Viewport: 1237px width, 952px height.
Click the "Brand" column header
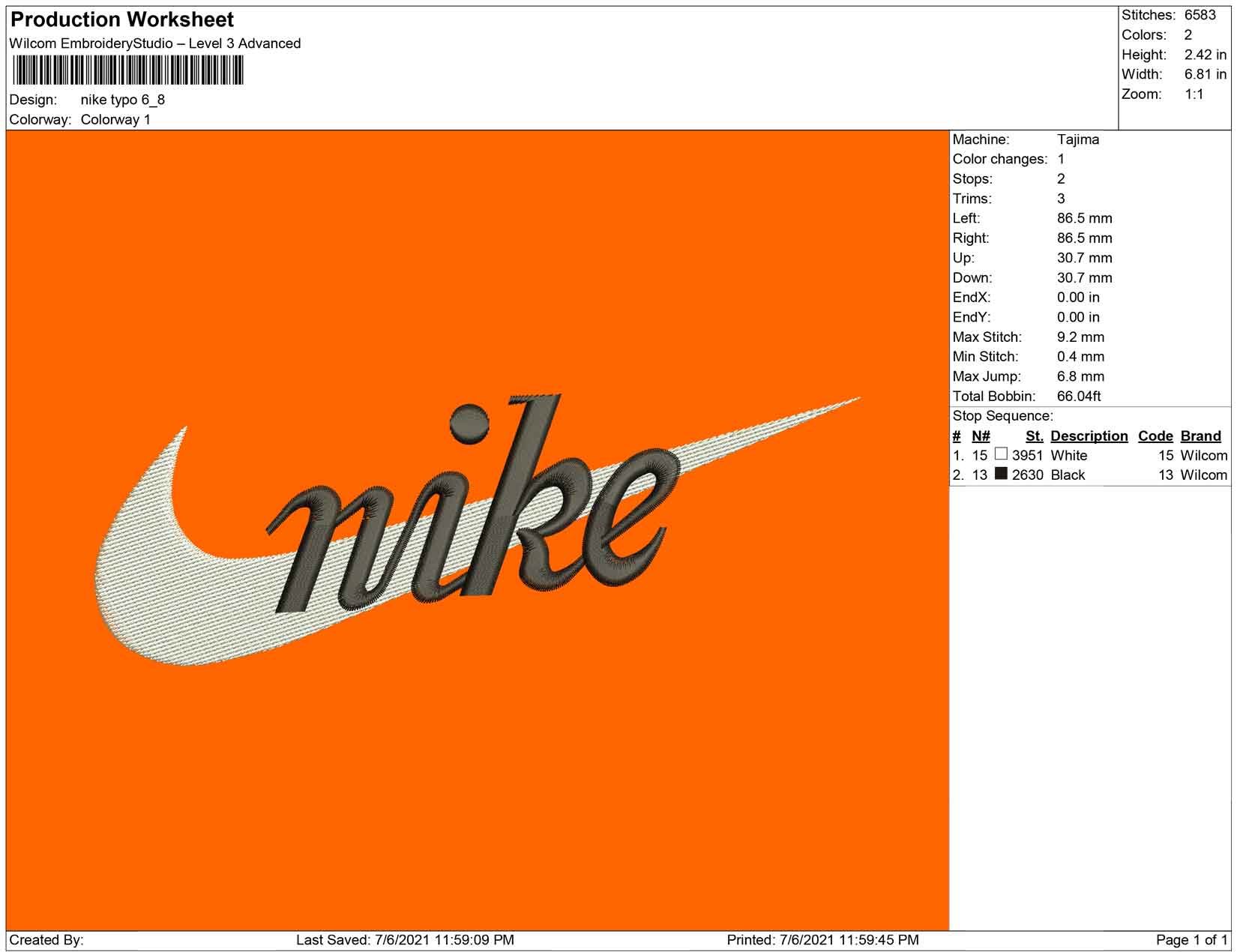1201,436
